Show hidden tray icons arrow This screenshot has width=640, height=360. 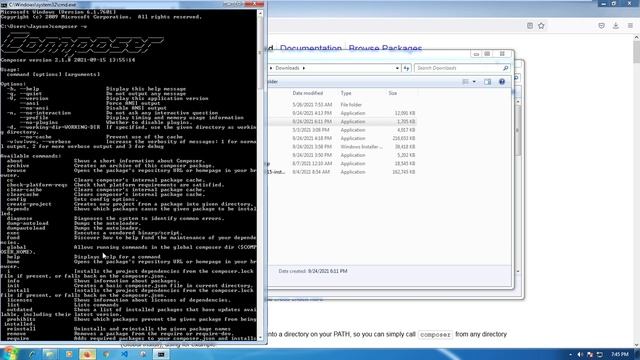pyautogui.click(x=571, y=355)
